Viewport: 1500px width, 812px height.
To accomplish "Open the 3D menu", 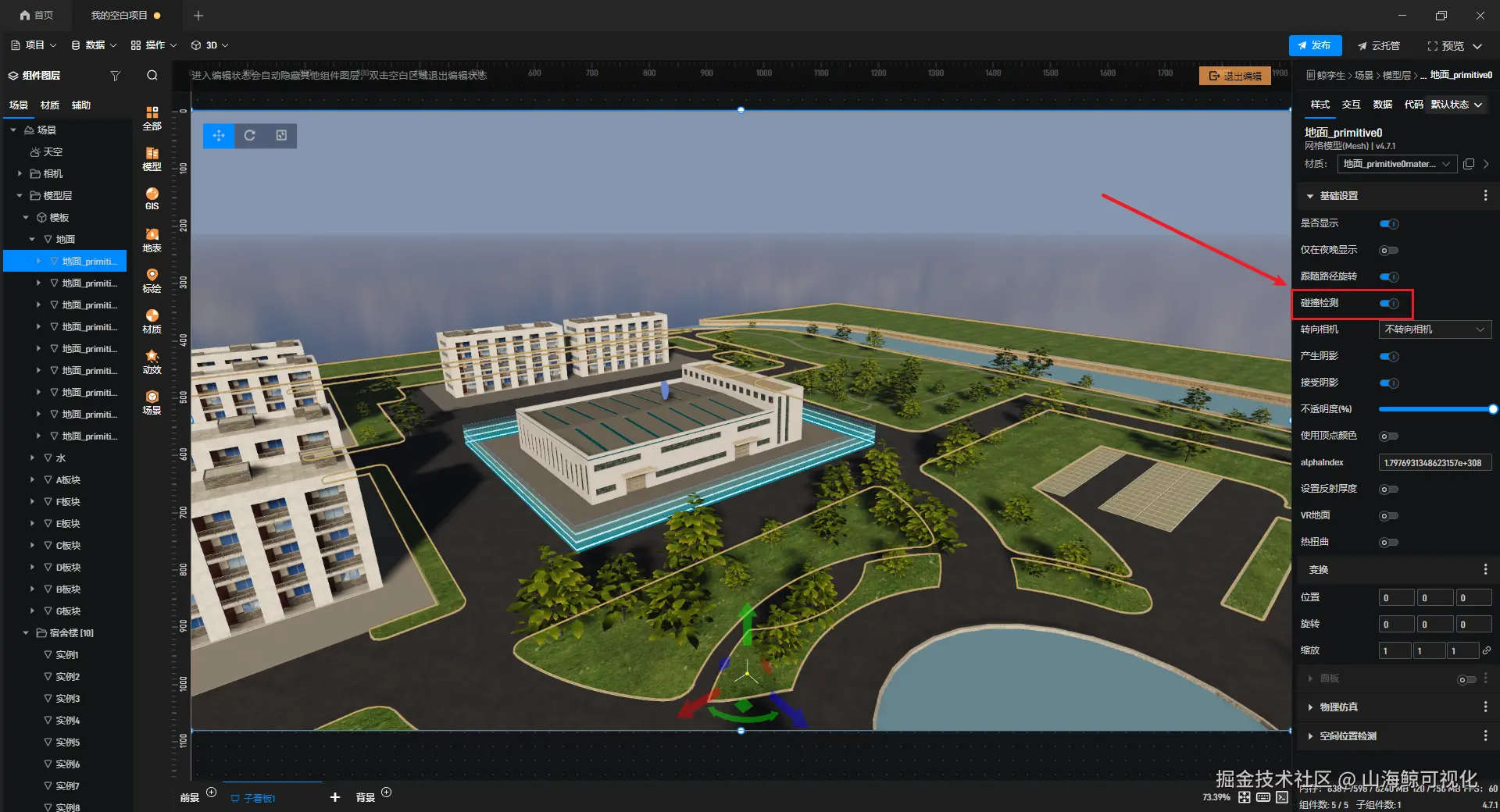I will click(210, 45).
